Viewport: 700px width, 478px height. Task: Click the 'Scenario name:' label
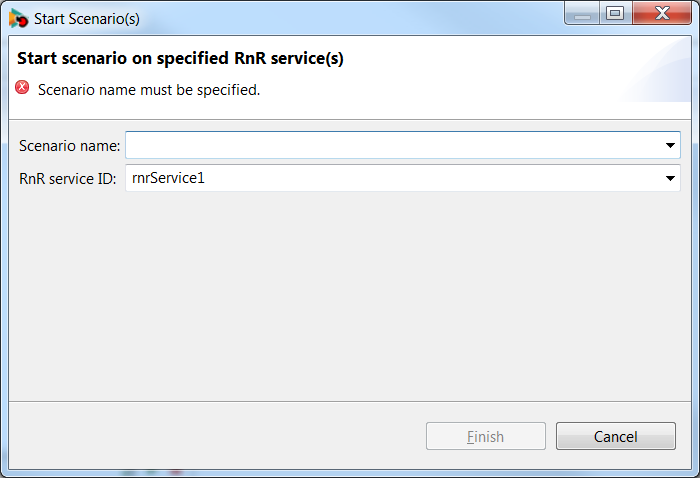(70, 146)
